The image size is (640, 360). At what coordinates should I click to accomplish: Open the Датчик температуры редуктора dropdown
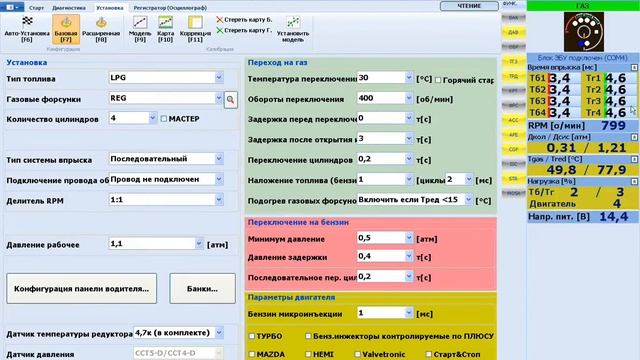click(x=219, y=333)
